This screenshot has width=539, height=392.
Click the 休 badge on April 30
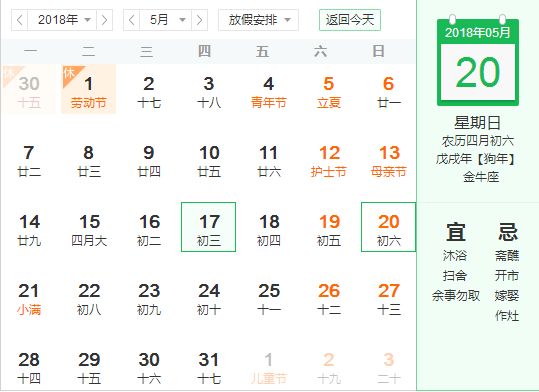tap(9, 73)
